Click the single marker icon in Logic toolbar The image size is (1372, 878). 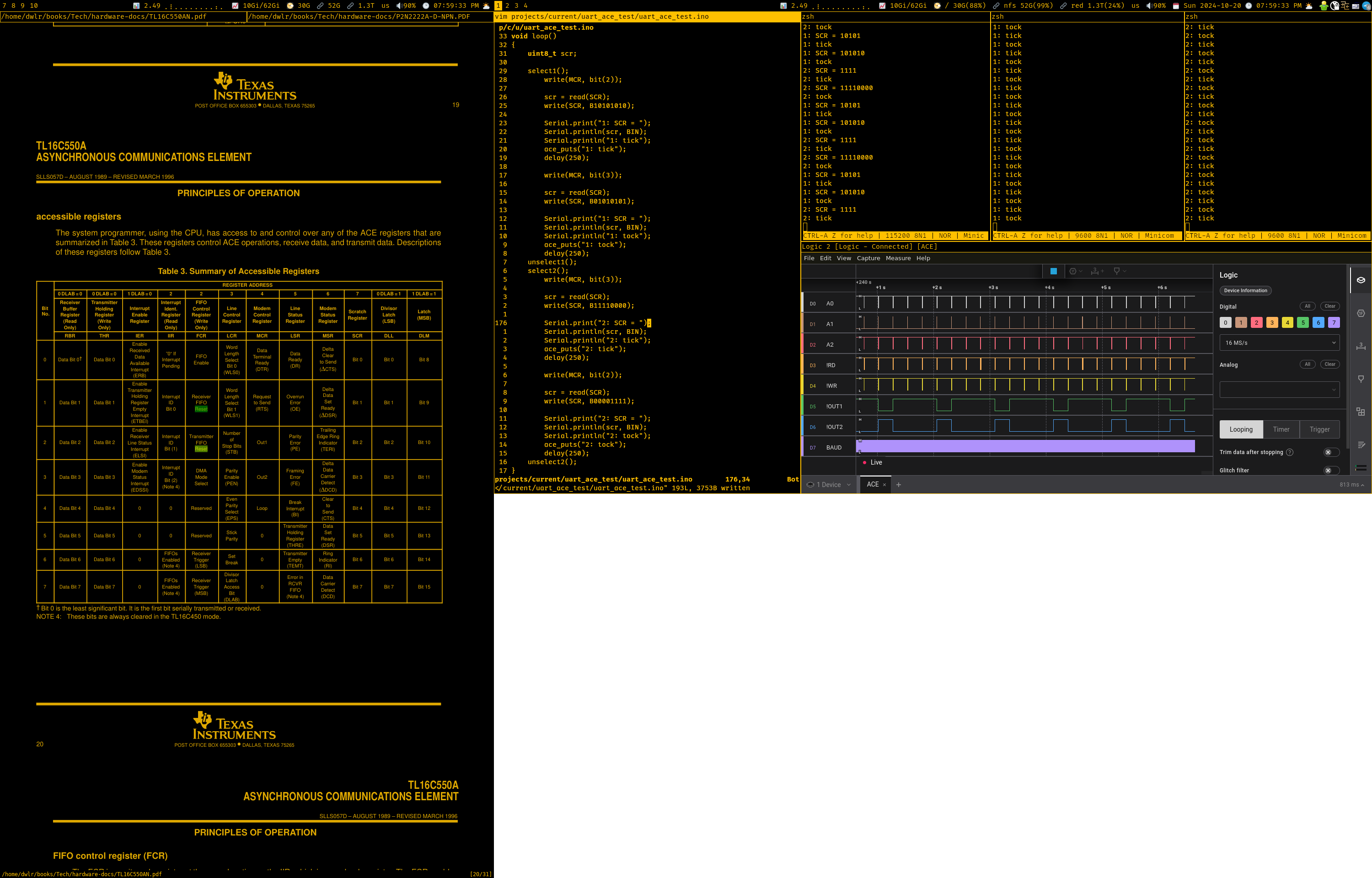click(1117, 271)
